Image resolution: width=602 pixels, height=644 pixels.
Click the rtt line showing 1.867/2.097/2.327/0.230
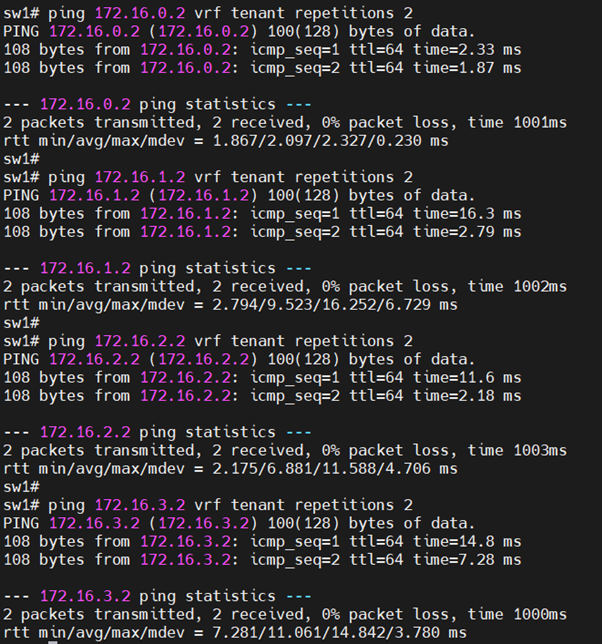tap(226, 141)
